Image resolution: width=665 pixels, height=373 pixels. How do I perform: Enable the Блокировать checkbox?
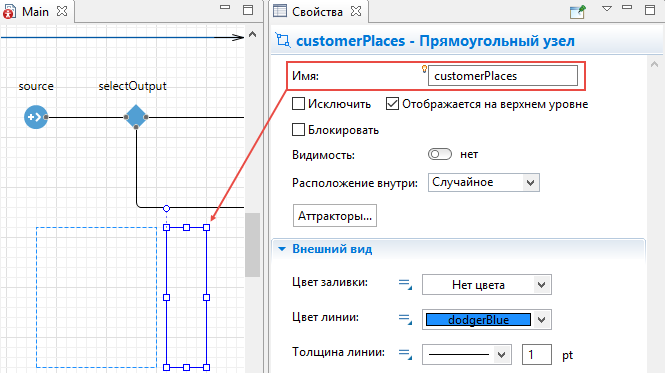[x=298, y=129]
